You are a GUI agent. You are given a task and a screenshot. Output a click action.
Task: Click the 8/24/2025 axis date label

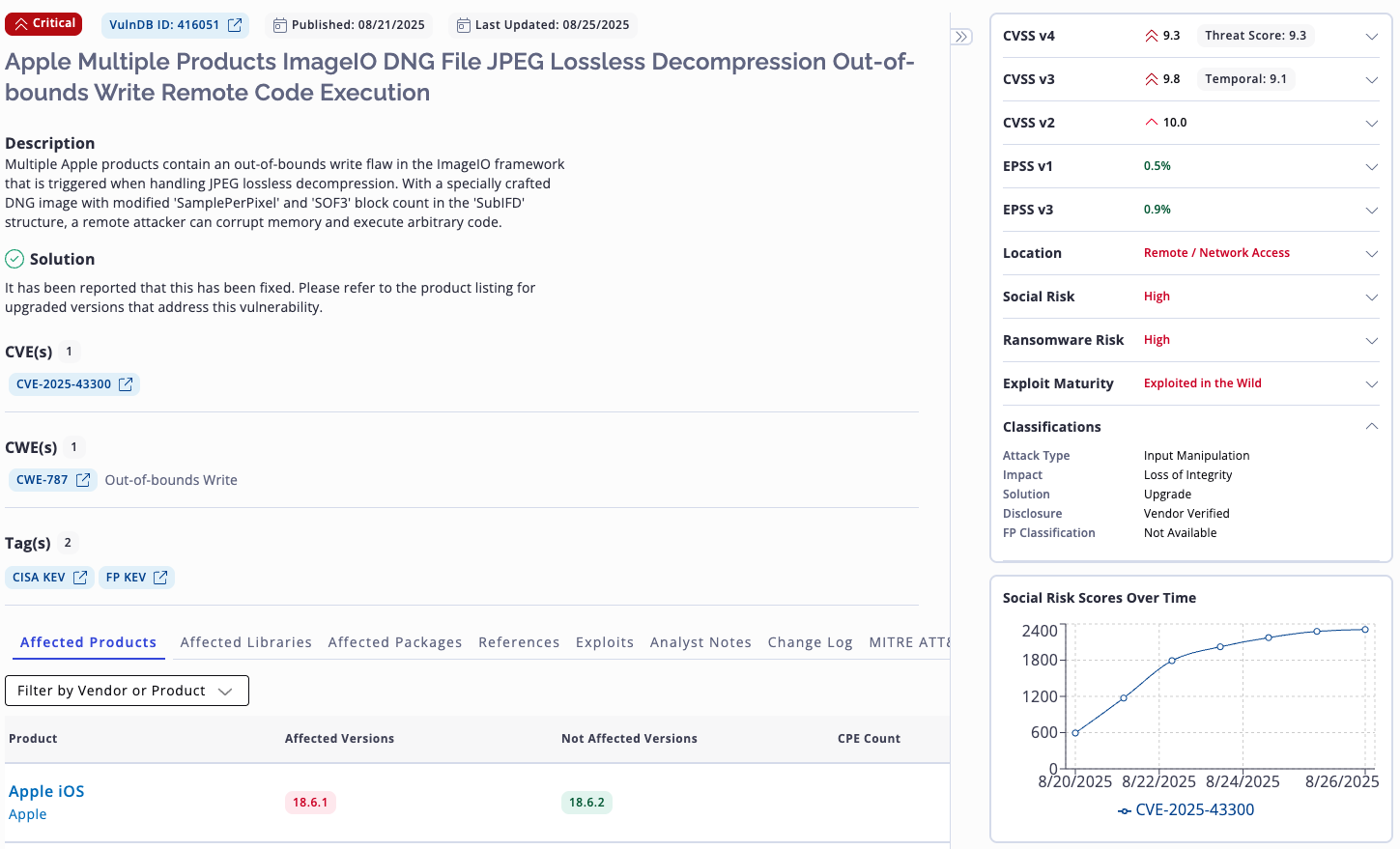click(x=1243, y=781)
